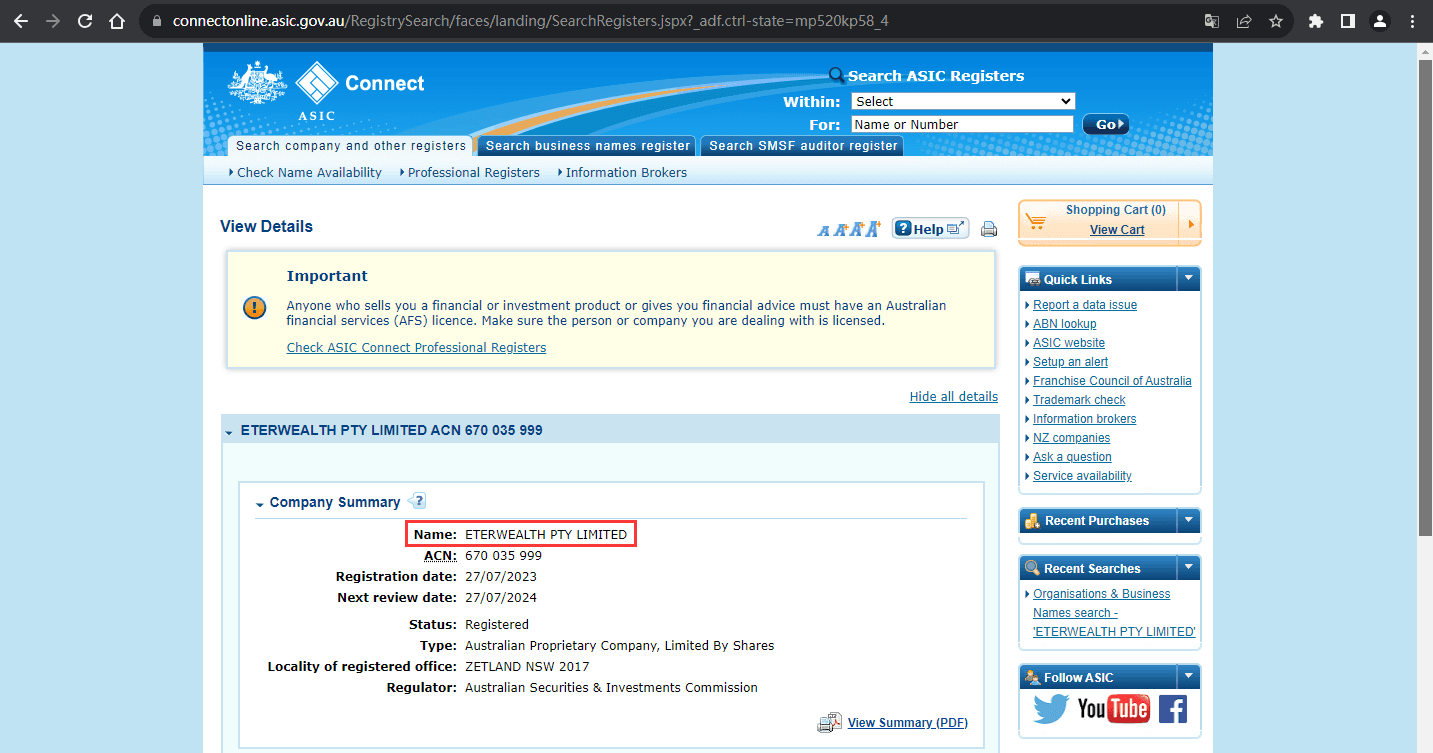Image resolution: width=1433 pixels, height=753 pixels.
Task: Click the ACN abbreviation label
Action: point(441,555)
